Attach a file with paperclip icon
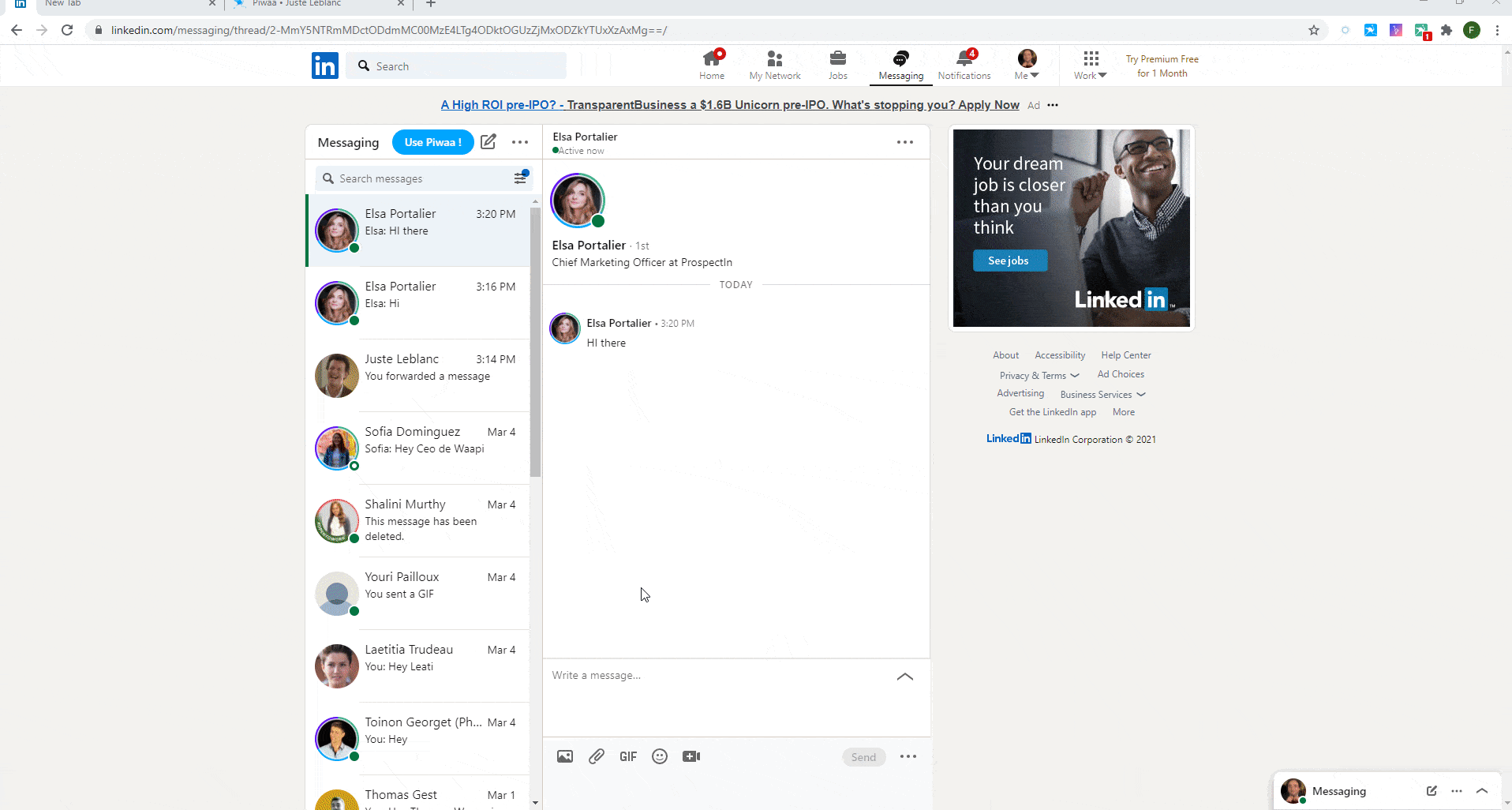Image resolution: width=1512 pixels, height=810 pixels. (x=597, y=756)
